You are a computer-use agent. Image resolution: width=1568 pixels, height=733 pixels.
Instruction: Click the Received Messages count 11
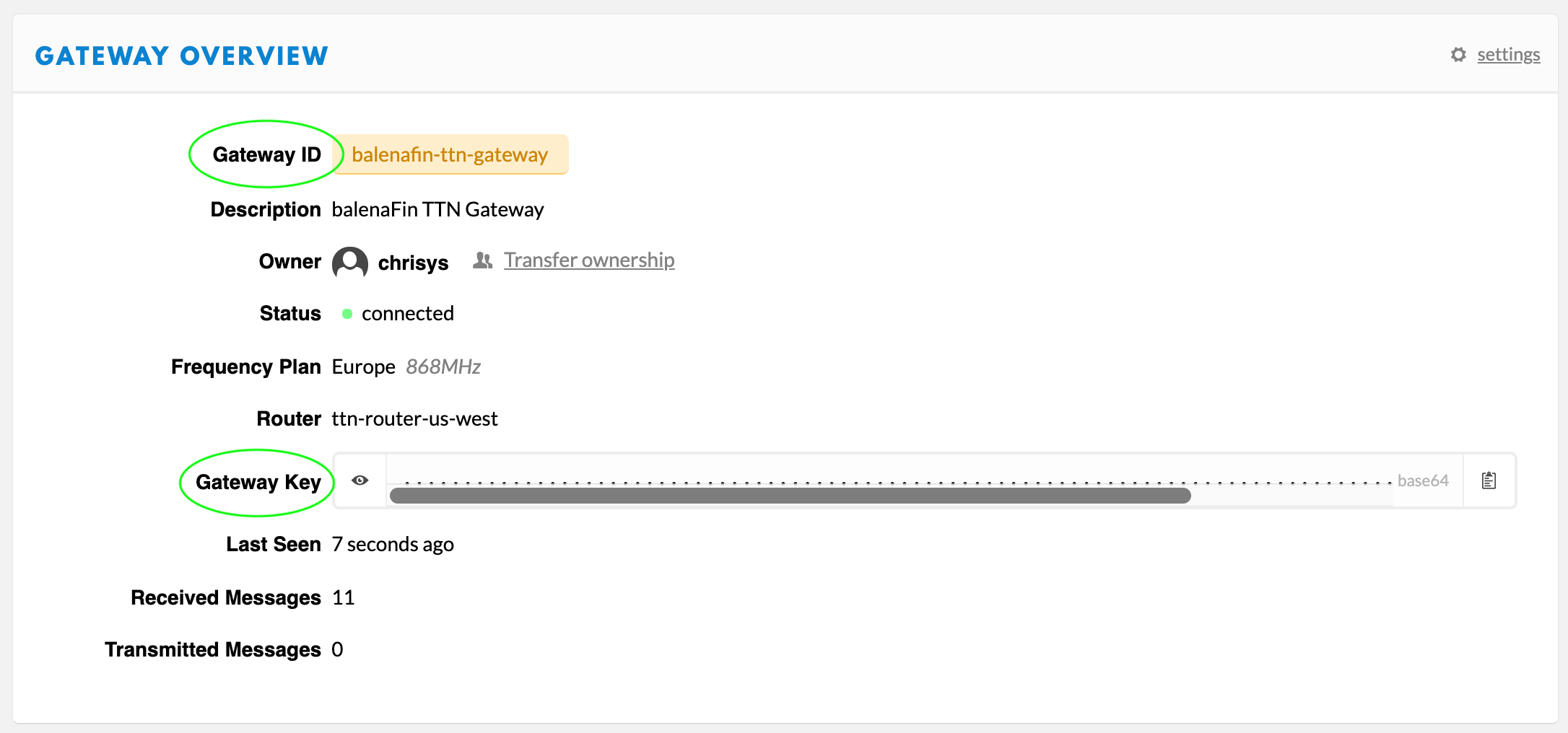(344, 598)
